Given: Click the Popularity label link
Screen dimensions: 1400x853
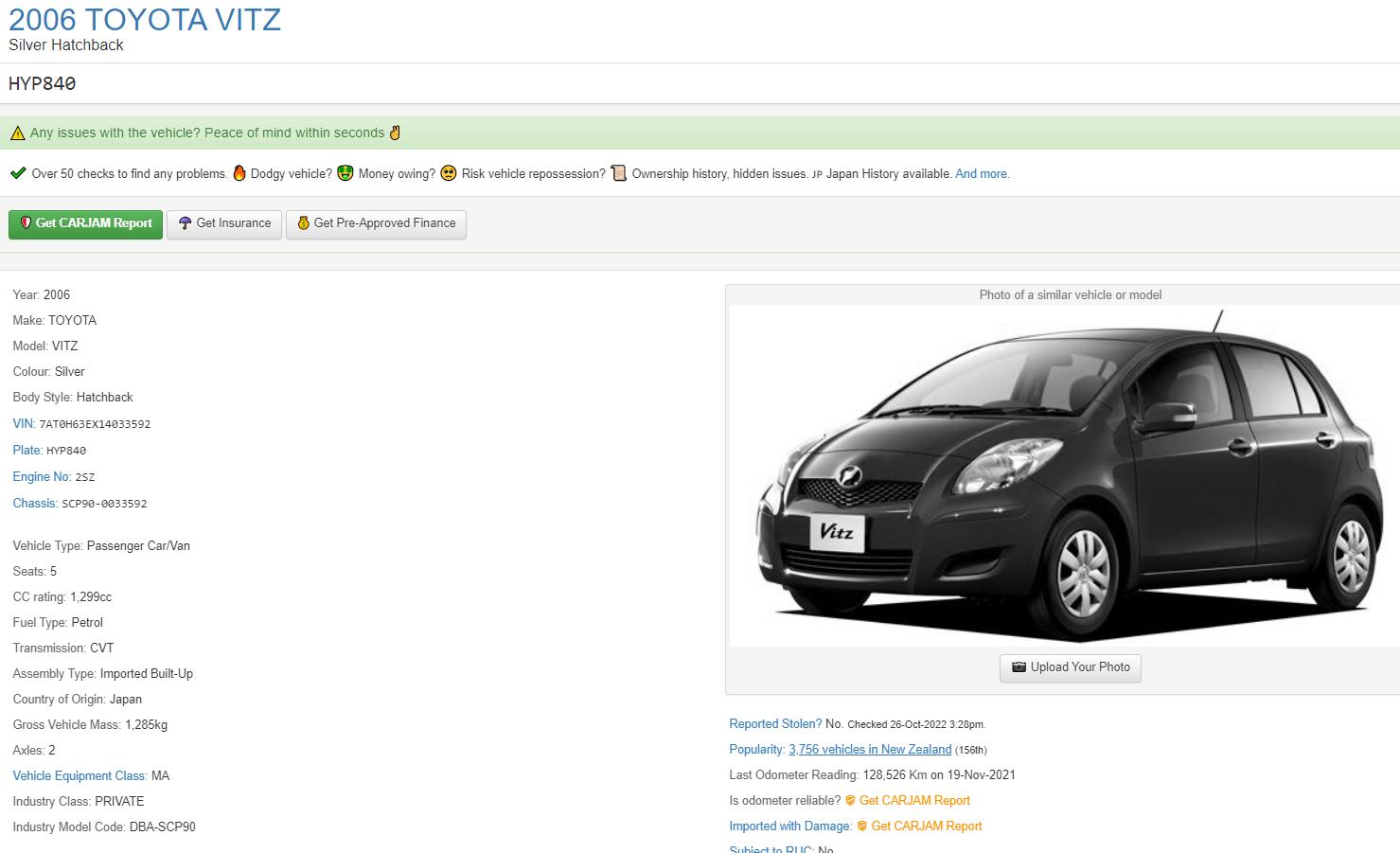Looking at the screenshot, I should click(x=756, y=749).
